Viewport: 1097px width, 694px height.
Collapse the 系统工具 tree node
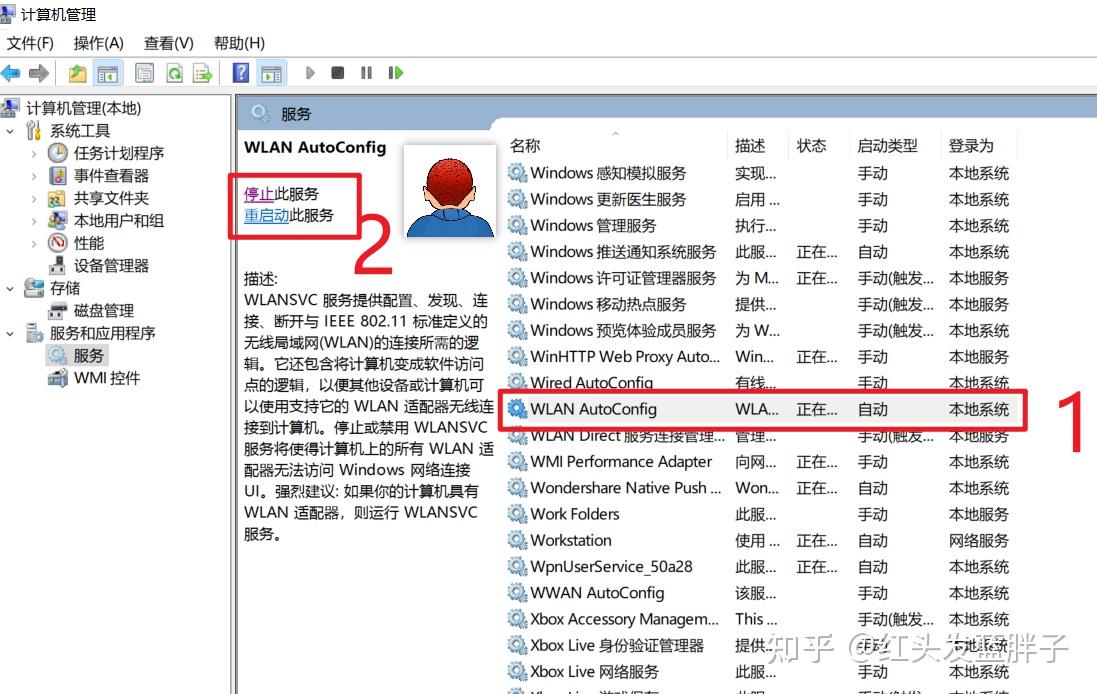click(x=10, y=131)
